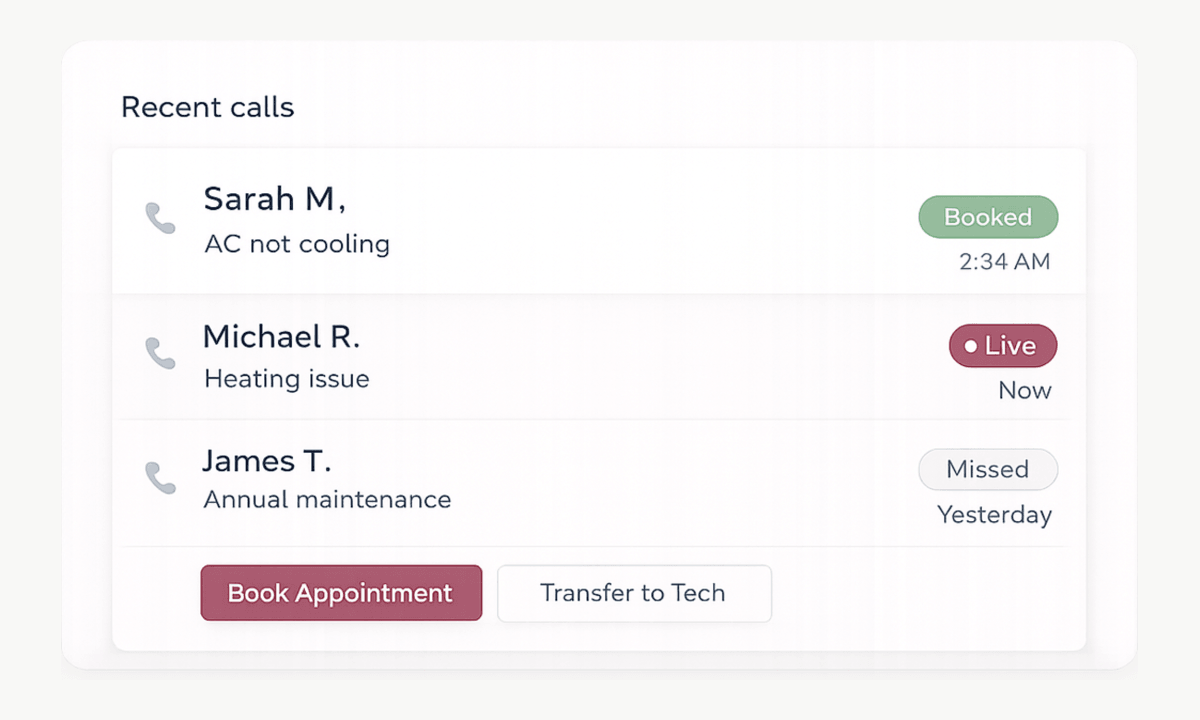The height and width of the screenshot is (720, 1200).
Task: Click the Live text on the red badge
Action: [1010, 346]
